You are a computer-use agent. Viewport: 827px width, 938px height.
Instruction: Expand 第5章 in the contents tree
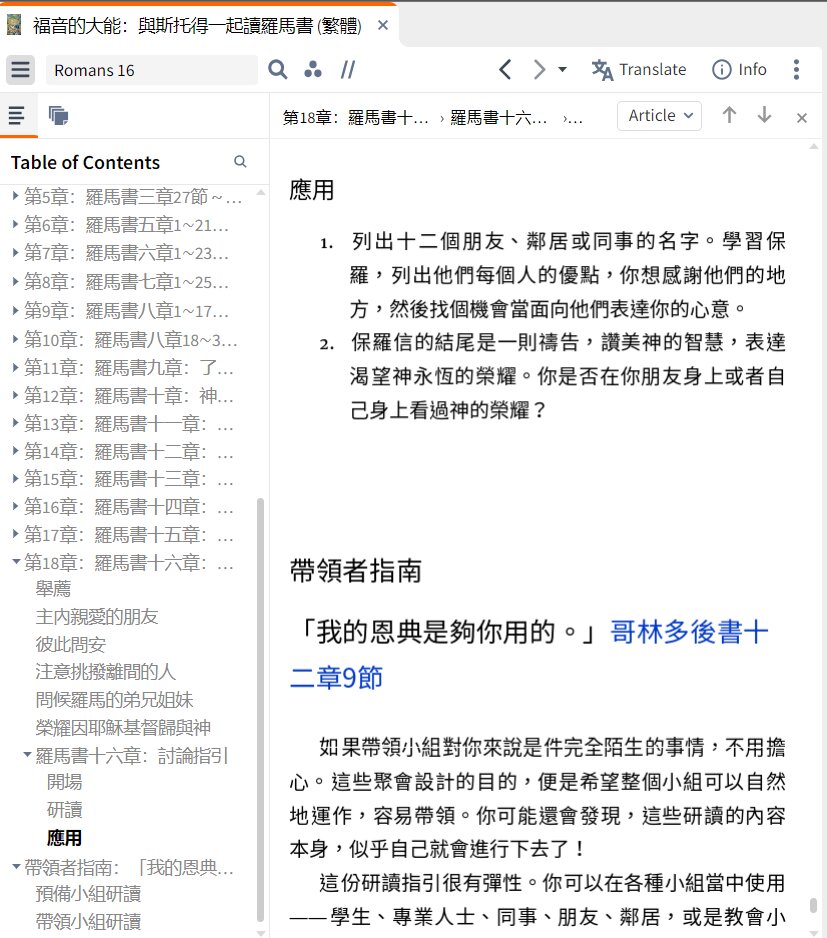pos(16,195)
